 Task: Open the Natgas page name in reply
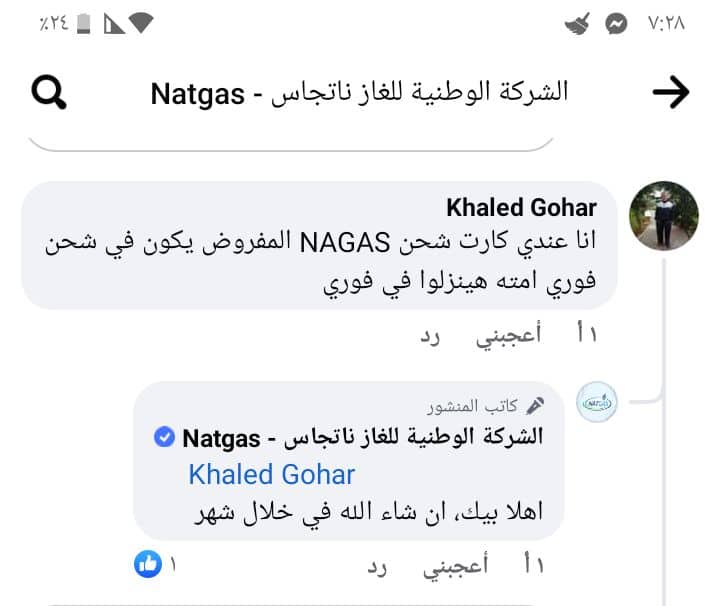pyautogui.click(x=362, y=437)
